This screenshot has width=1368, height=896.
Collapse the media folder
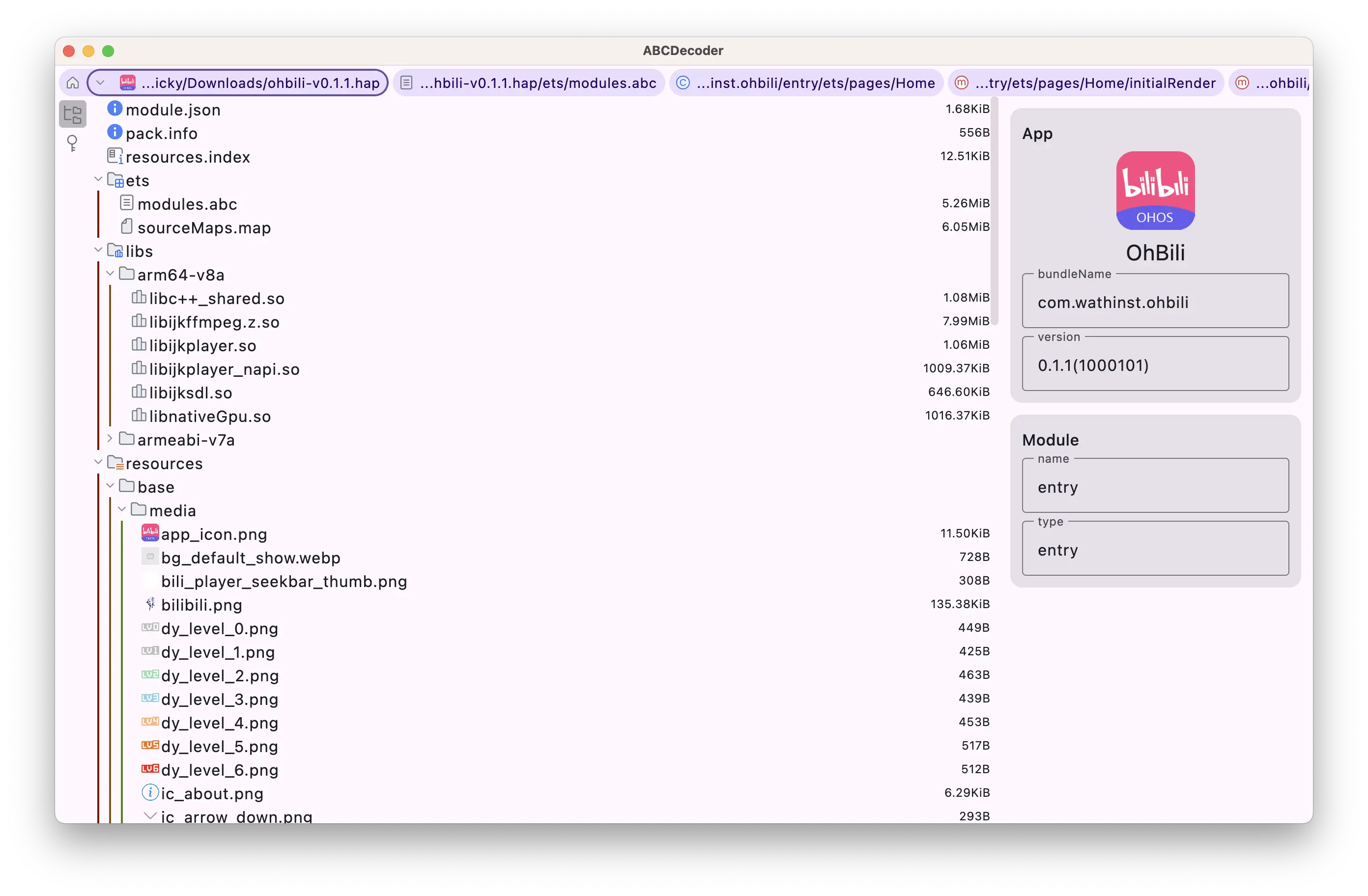pyautogui.click(x=122, y=509)
